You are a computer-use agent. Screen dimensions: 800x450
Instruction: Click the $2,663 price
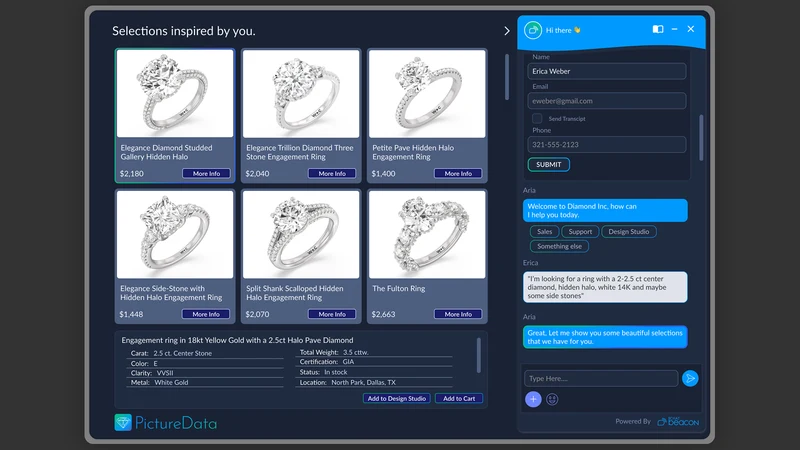[x=383, y=314]
